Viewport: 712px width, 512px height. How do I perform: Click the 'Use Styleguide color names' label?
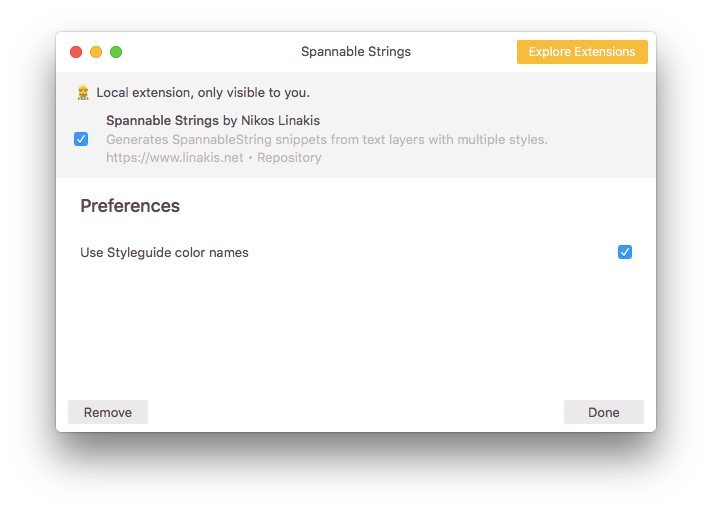pyautogui.click(x=164, y=252)
